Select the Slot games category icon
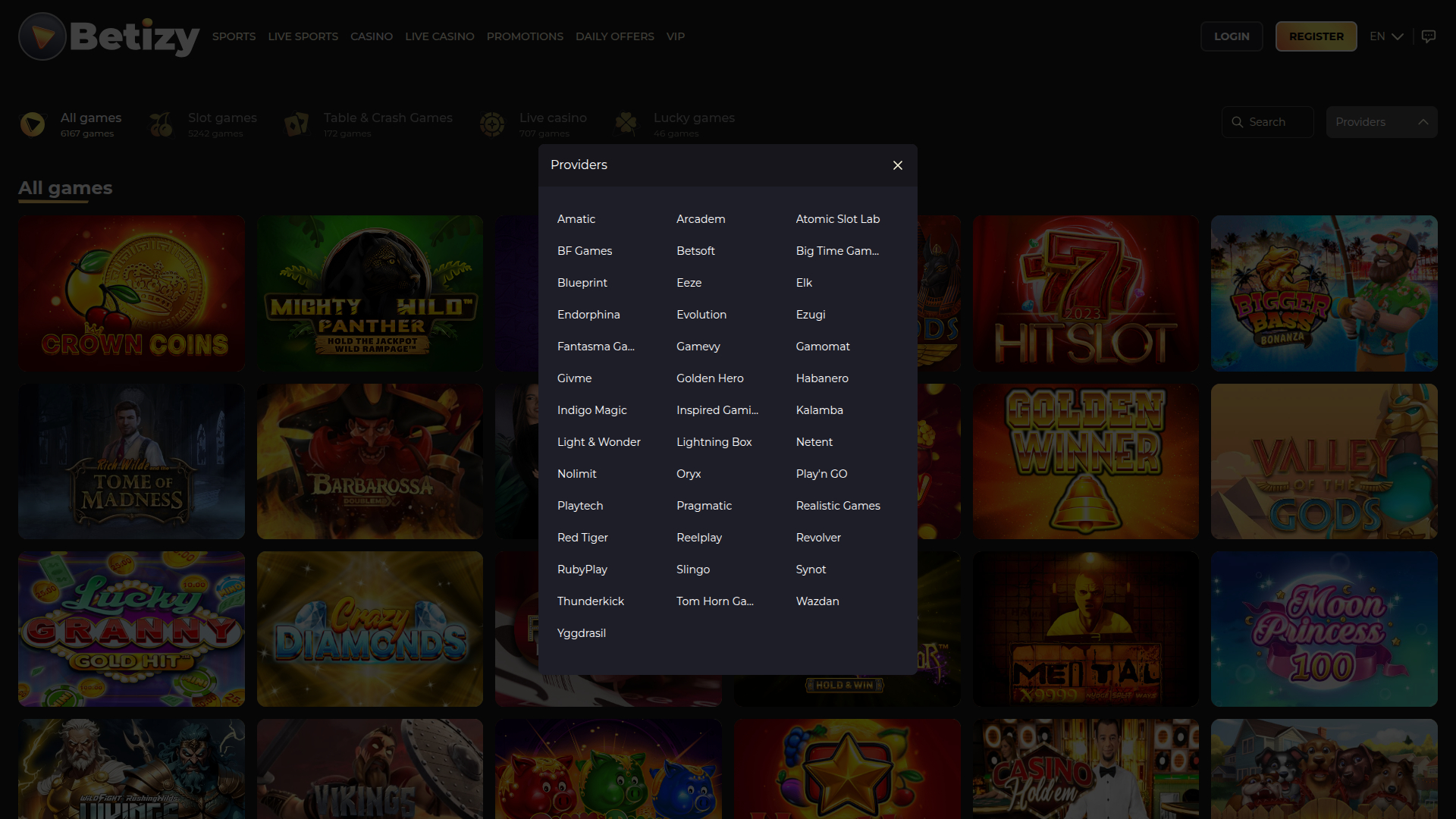The image size is (1456, 819). [x=160, y=123]
